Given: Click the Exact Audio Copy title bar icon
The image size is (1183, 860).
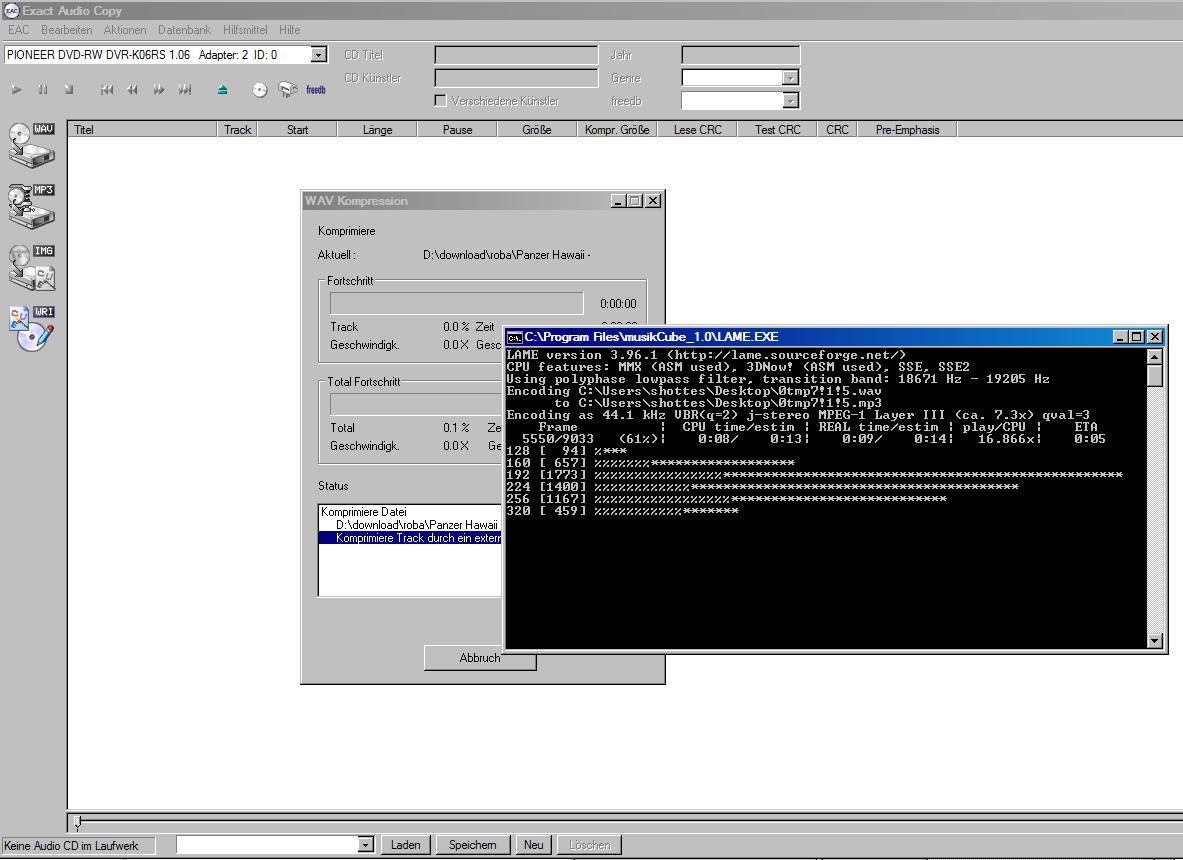Looking at the screenshot, I should (x=11, y=11).
